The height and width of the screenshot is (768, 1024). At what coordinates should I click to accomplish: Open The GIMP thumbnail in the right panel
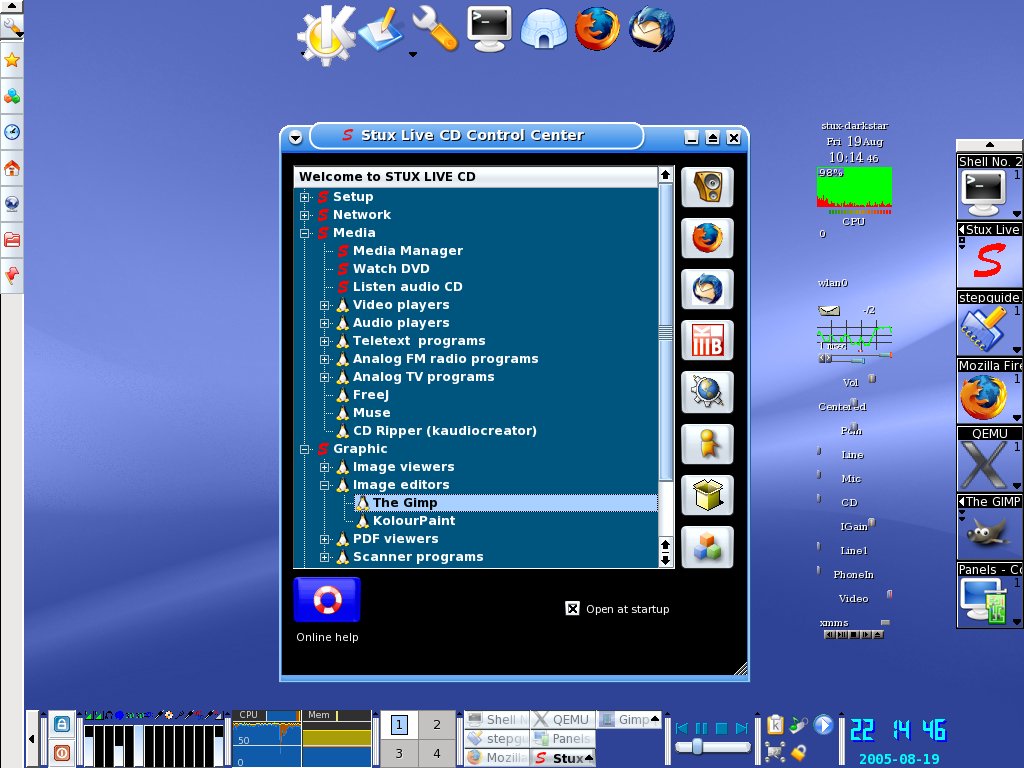pos(989,526)
